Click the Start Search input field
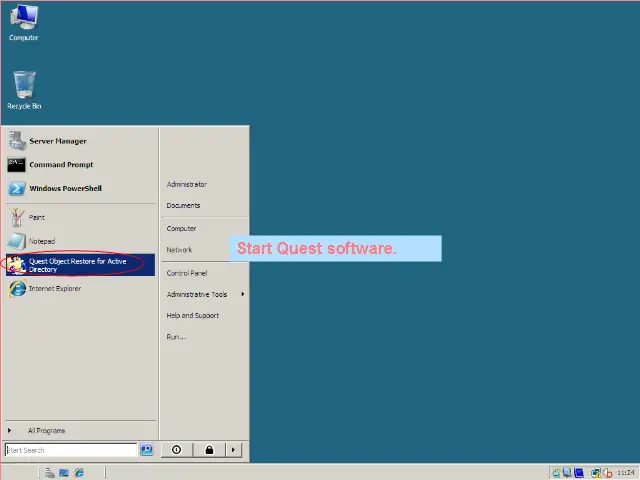Image resolution: width=640 pixels, height=480 pixels. (x=70, y=450)
